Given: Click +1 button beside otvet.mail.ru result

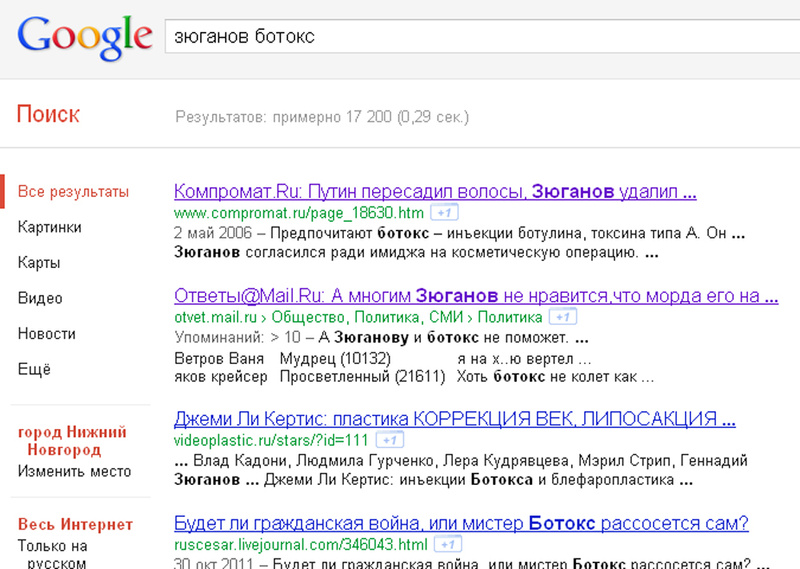Looking at the screenshot, I should pos(563,317).
